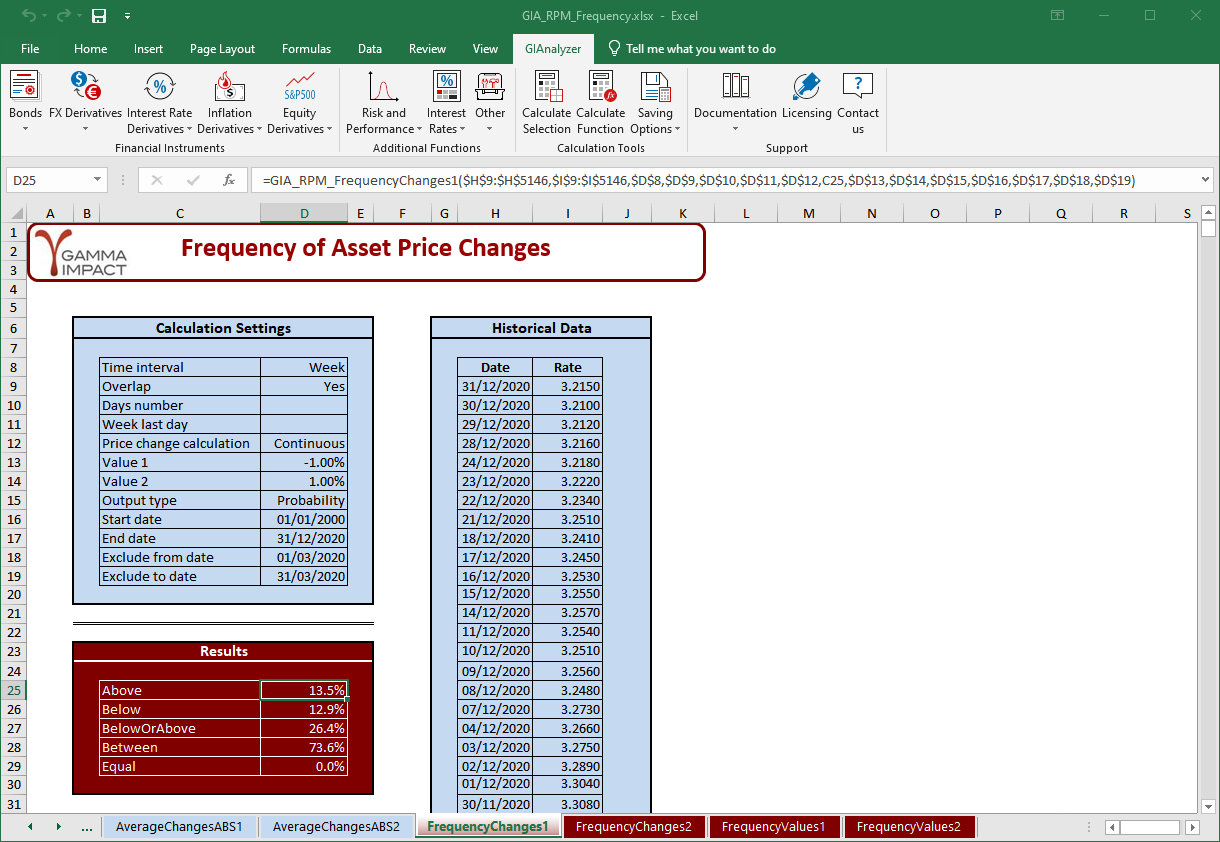Expand Documentation dropdown arrow
The width and height of the screenshot is (1220, 842).
735,129
